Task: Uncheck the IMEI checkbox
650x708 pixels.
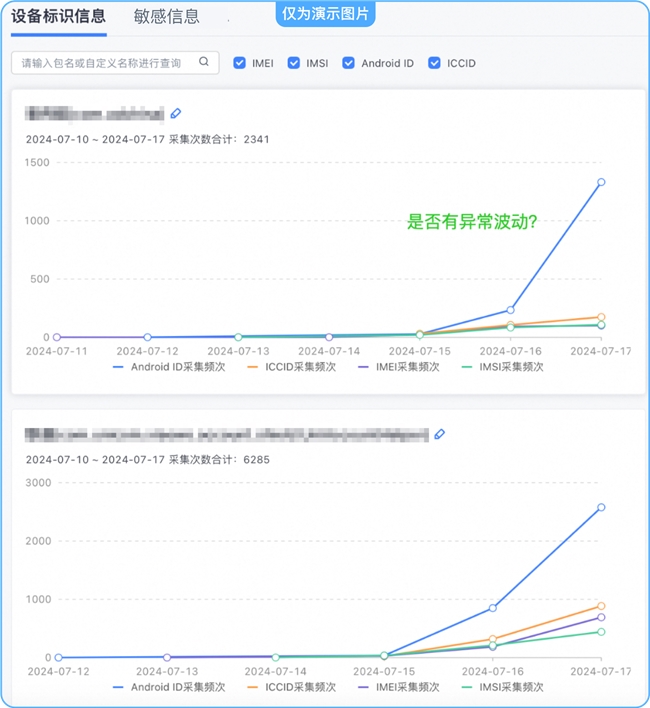Action: point(240,63)
